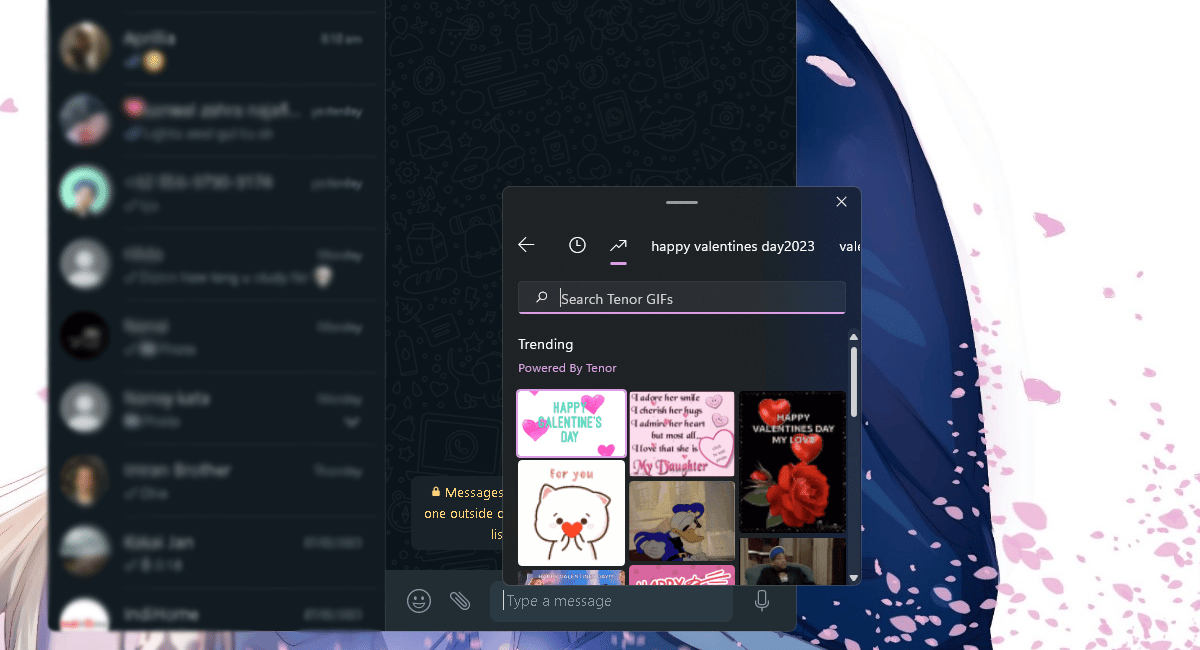The image size is (1200, 650).
Task: Select the red rose Valentines GIF
Action: pyautogui.click(x=792, y=461)
